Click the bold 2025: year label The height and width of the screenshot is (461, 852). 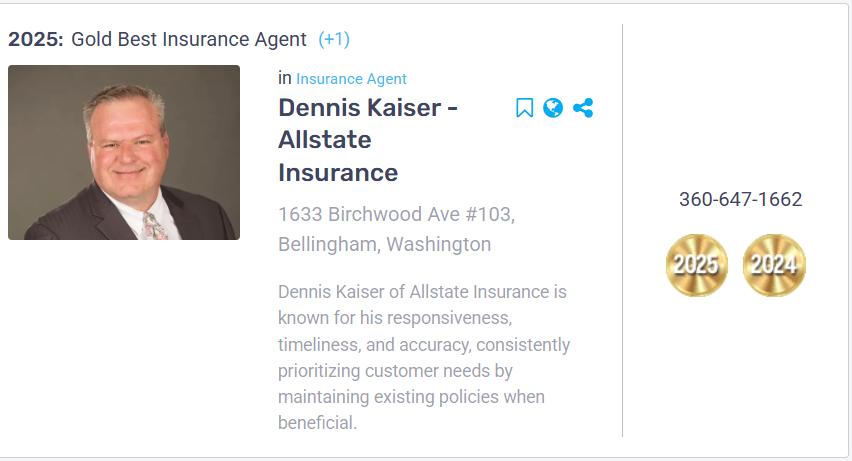(36, 40)
